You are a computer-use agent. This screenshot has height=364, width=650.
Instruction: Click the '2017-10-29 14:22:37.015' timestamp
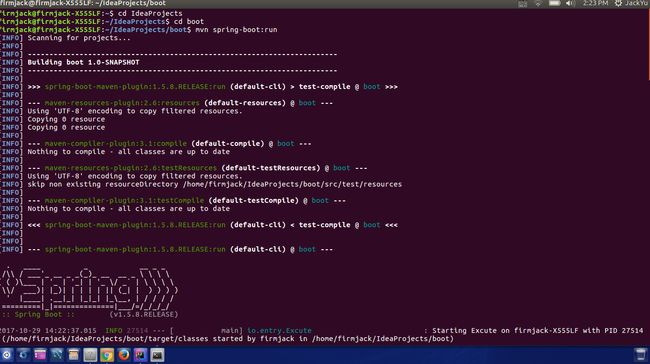tap(48, 330)
